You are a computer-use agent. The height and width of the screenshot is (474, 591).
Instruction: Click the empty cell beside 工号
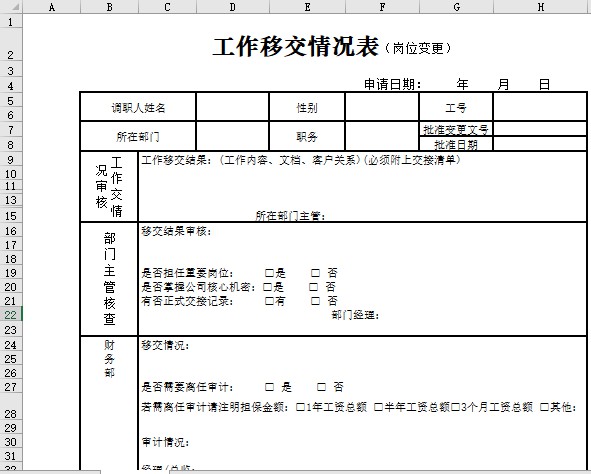[x=539, y=107]
